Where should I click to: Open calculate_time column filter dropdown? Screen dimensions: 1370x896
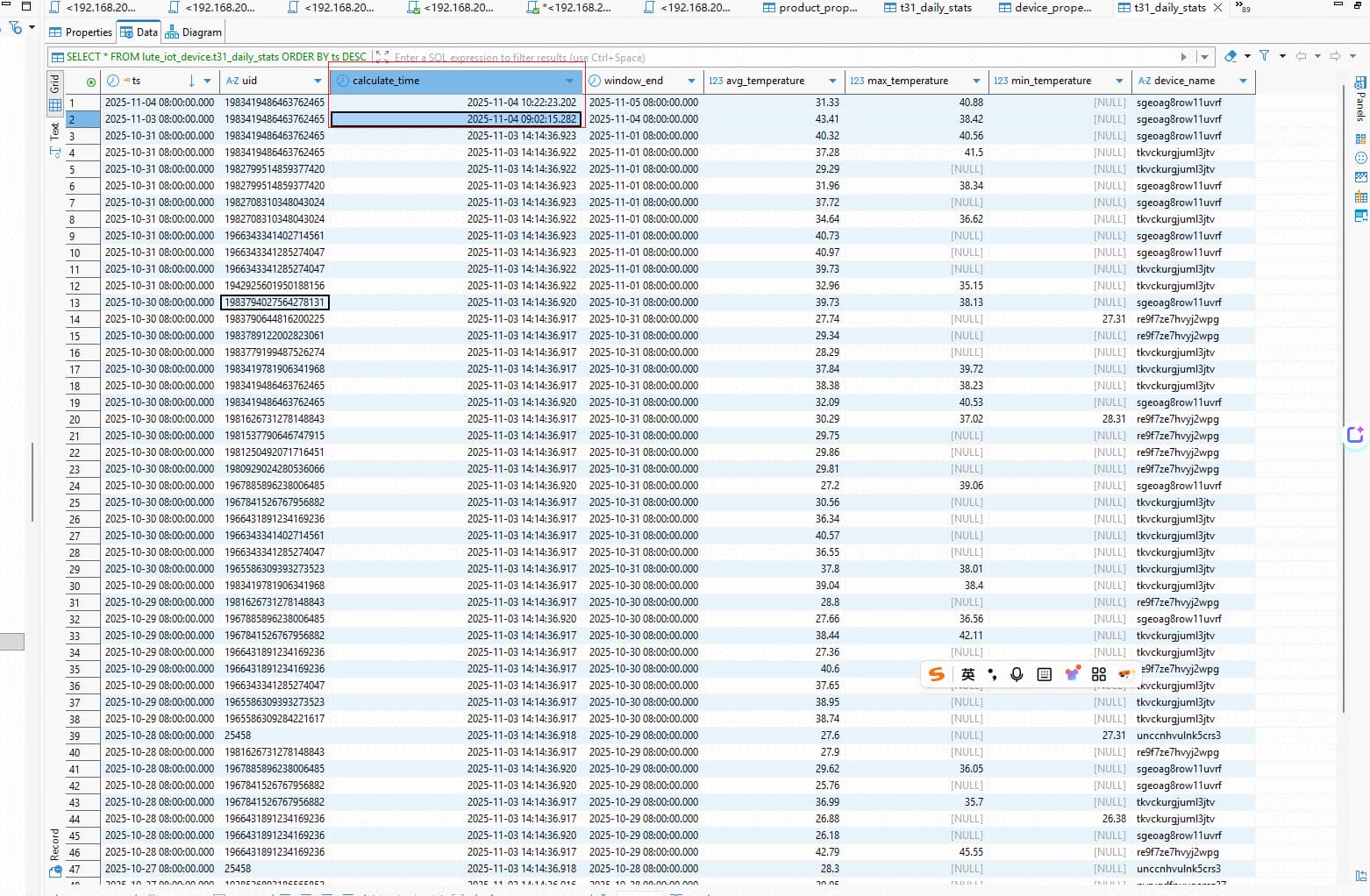click(569, 81)
